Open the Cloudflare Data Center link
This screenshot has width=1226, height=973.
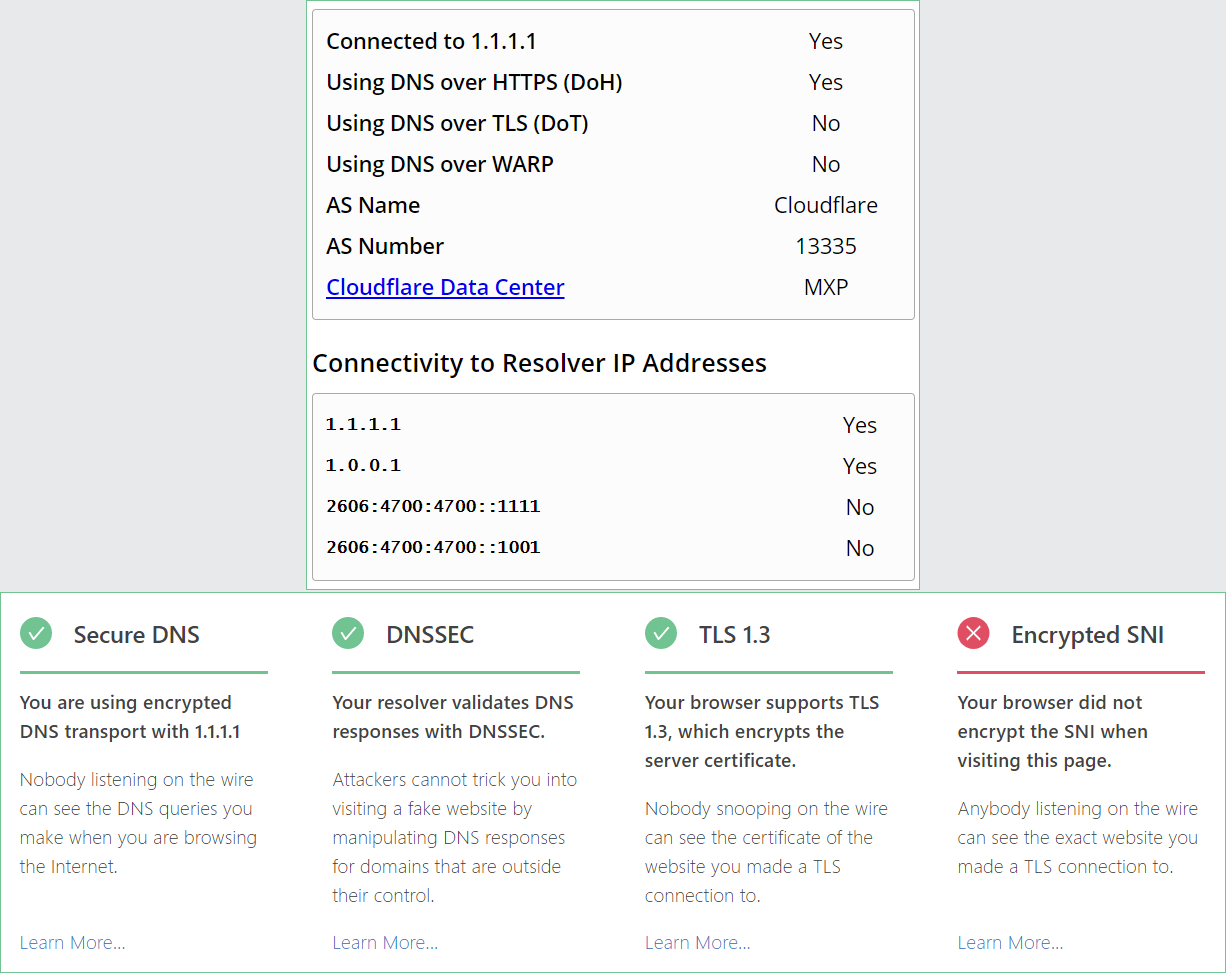[445, 288]
